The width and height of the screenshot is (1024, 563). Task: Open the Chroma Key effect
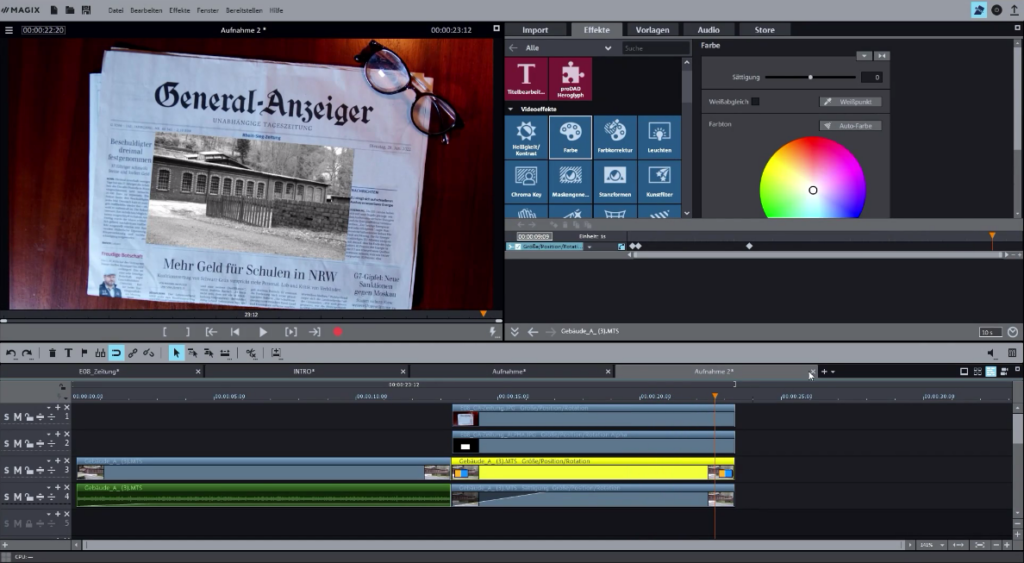[526, 182]
